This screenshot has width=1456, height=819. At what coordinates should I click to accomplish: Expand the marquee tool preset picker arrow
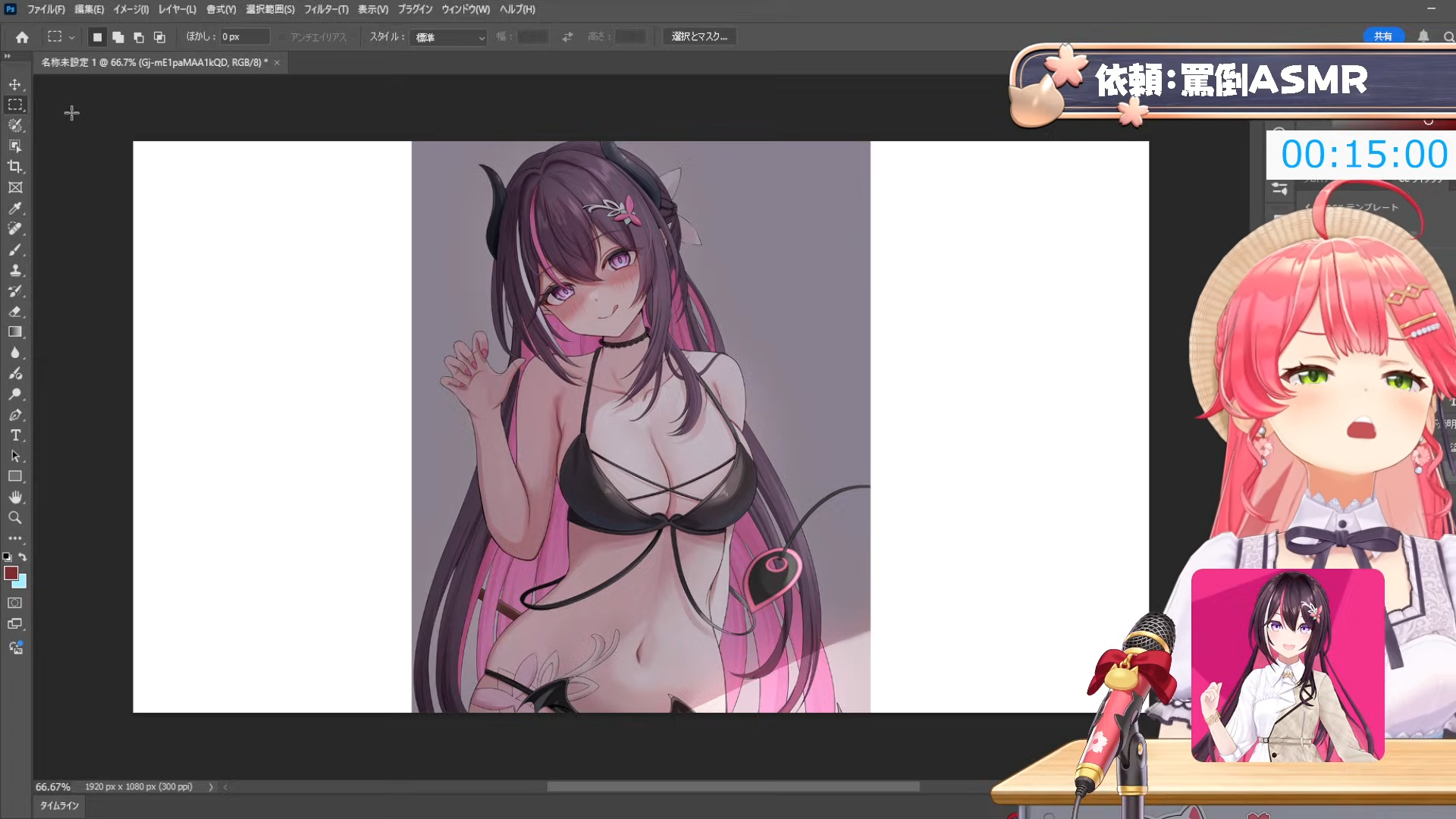coord(72,37)
